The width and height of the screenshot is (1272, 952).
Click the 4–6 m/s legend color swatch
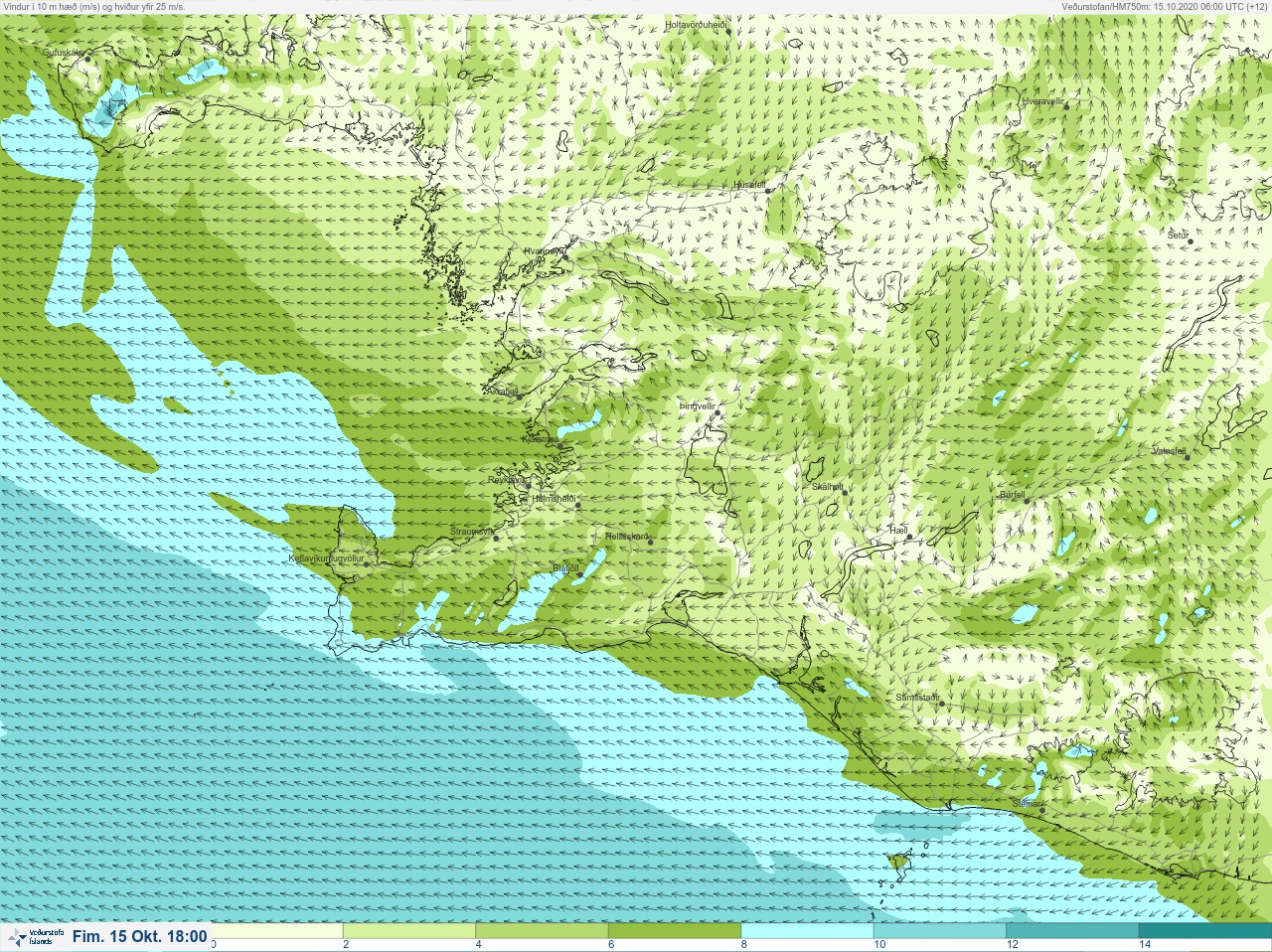click(x=542, y=931)
